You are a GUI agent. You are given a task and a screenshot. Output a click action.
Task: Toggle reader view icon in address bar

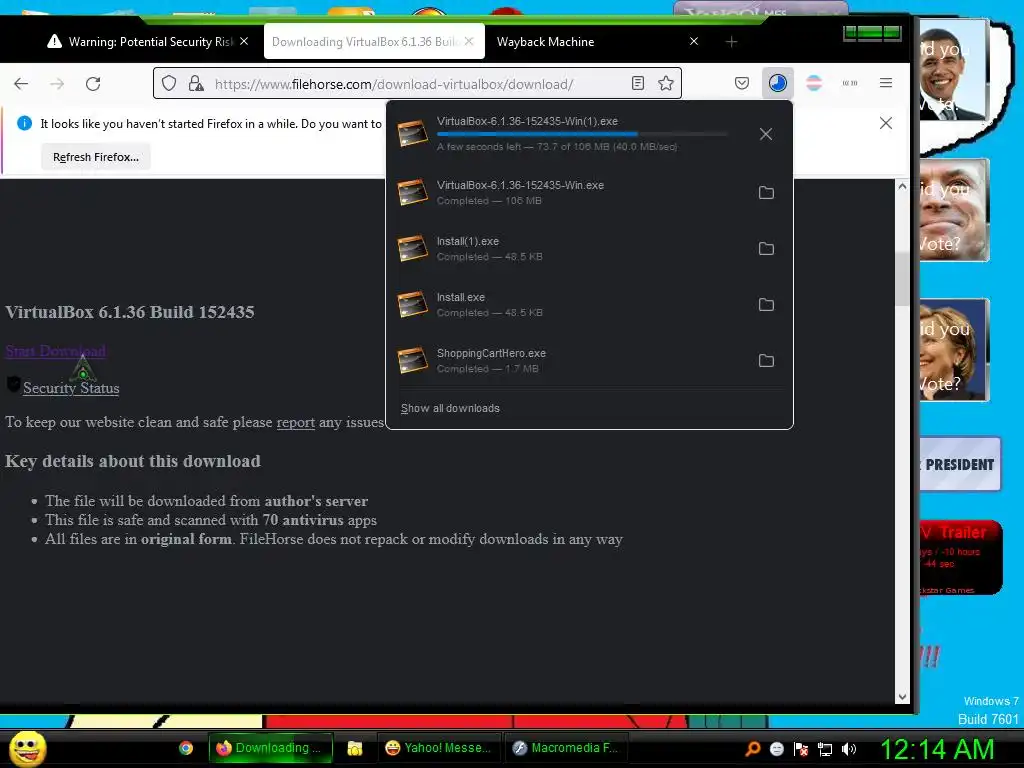(638, 83)
